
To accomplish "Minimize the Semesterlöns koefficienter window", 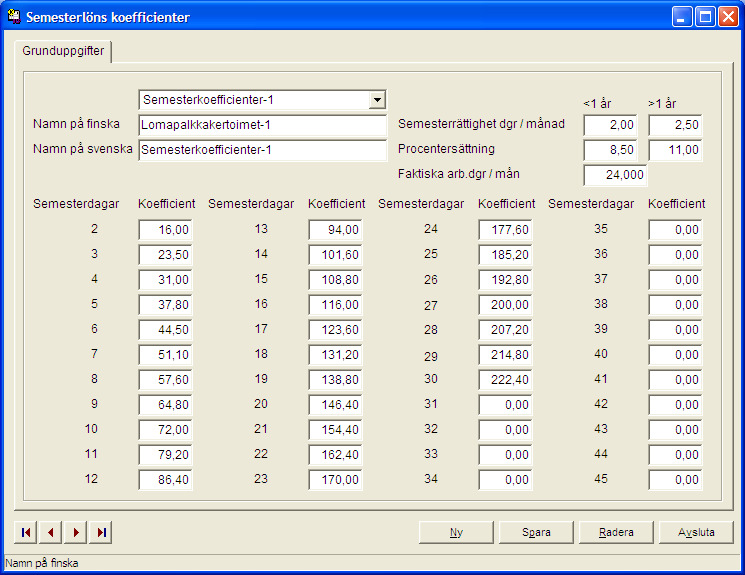I will [x=682, y=17].
